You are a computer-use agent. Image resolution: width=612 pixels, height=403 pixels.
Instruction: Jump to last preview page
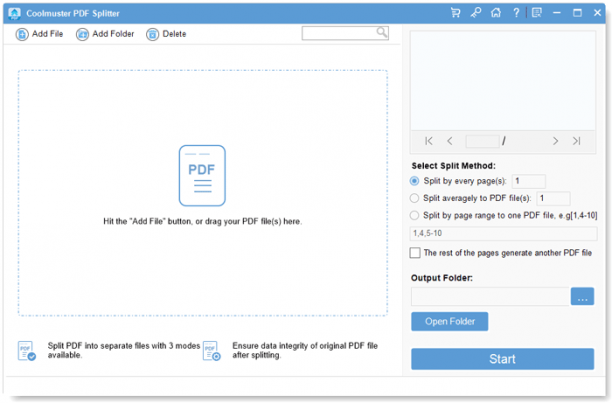click(576, 141)
